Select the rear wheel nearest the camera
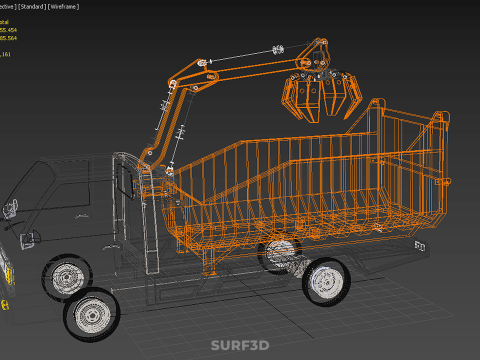480x360 pixels. [326, 282]
